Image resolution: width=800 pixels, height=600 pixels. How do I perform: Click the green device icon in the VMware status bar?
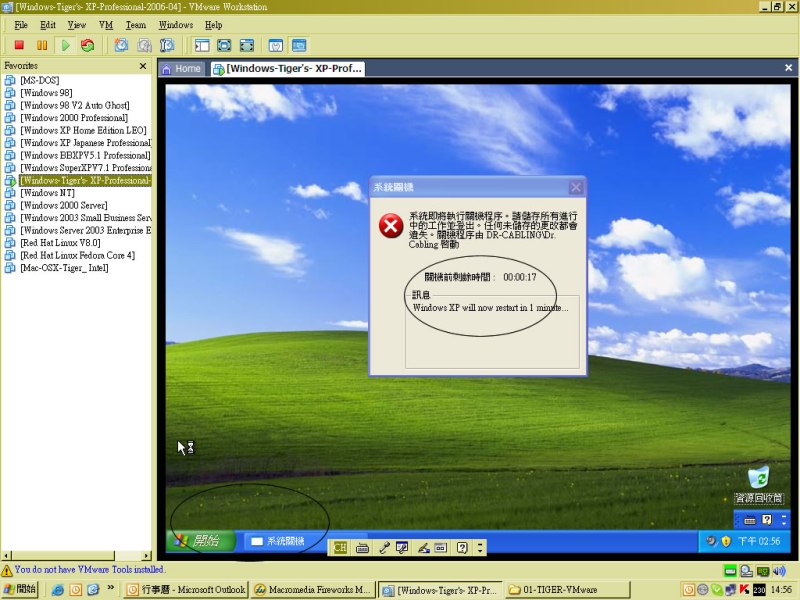tap(730, 571)
